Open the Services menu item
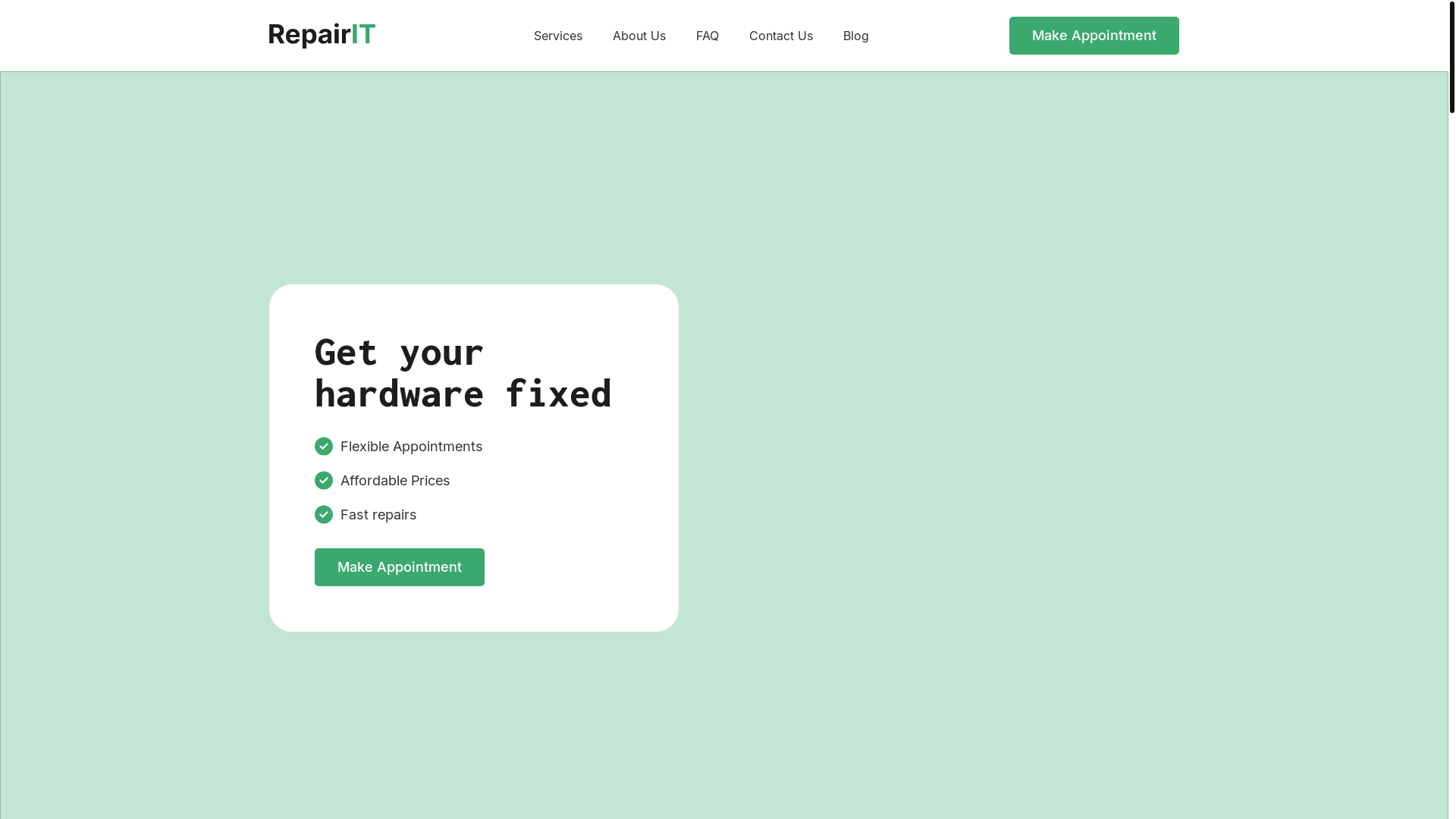1456x819 pixels. click(558, 36)
